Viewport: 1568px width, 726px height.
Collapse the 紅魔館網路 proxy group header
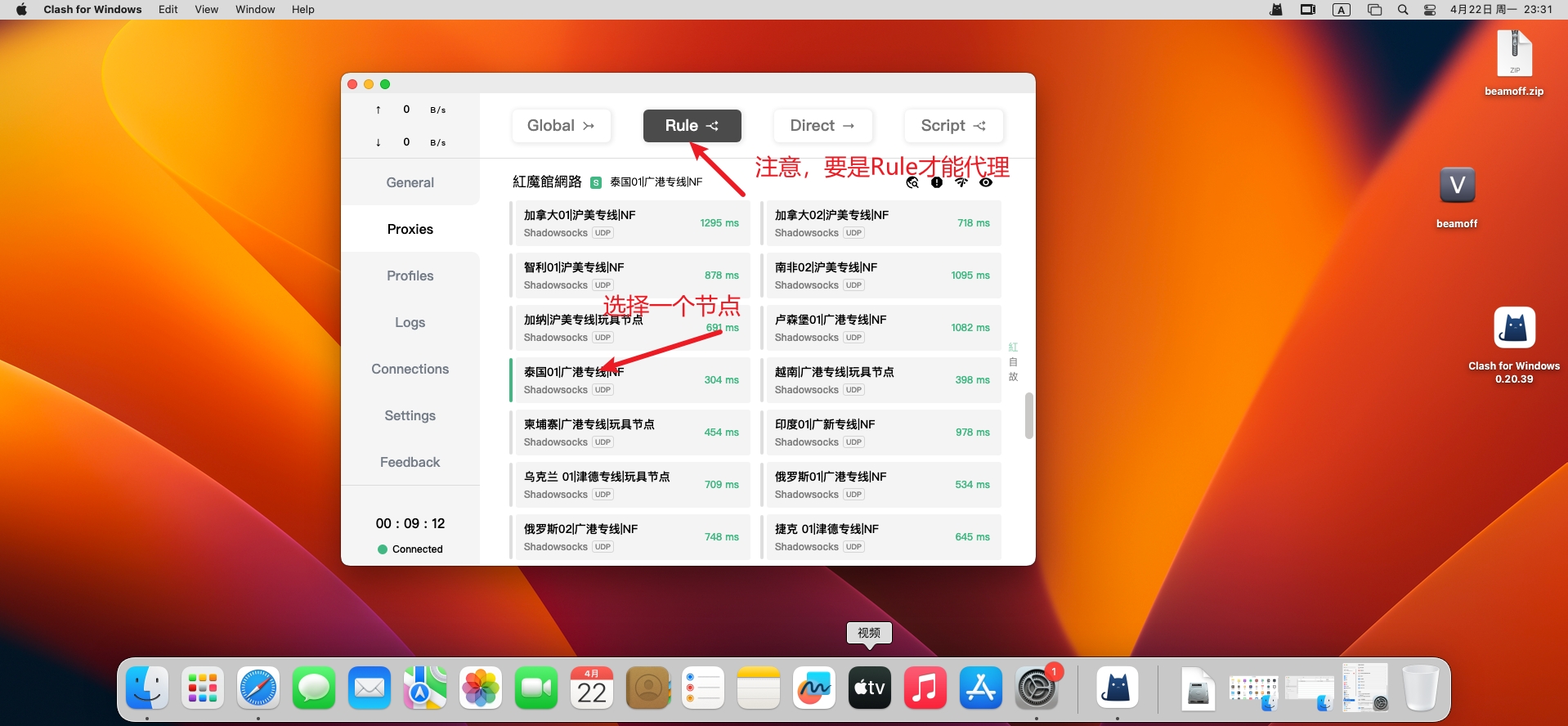[x=547, y=181]
